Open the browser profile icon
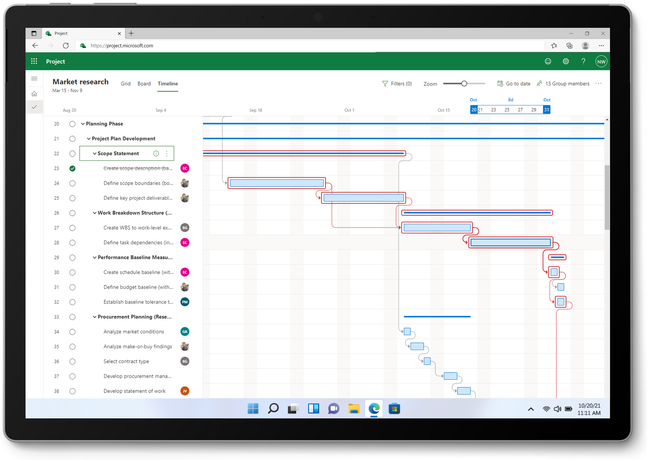 pyautogui.click(x=585, y=46)
